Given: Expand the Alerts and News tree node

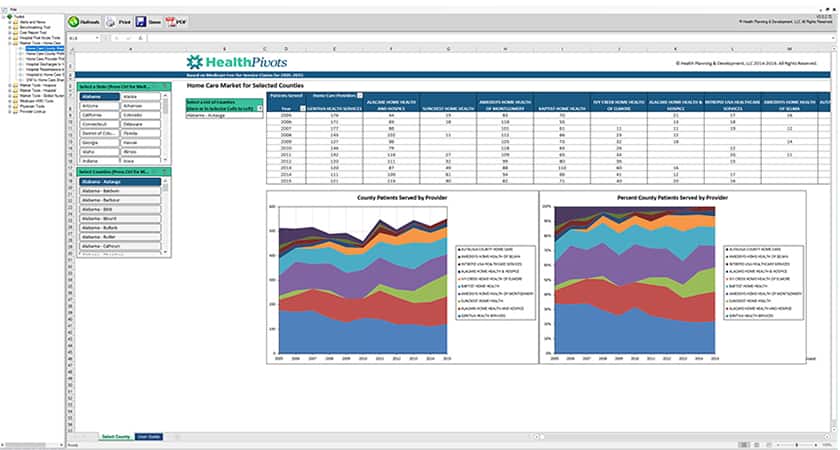Looking at the screenshot, I should tap(10, 22).
